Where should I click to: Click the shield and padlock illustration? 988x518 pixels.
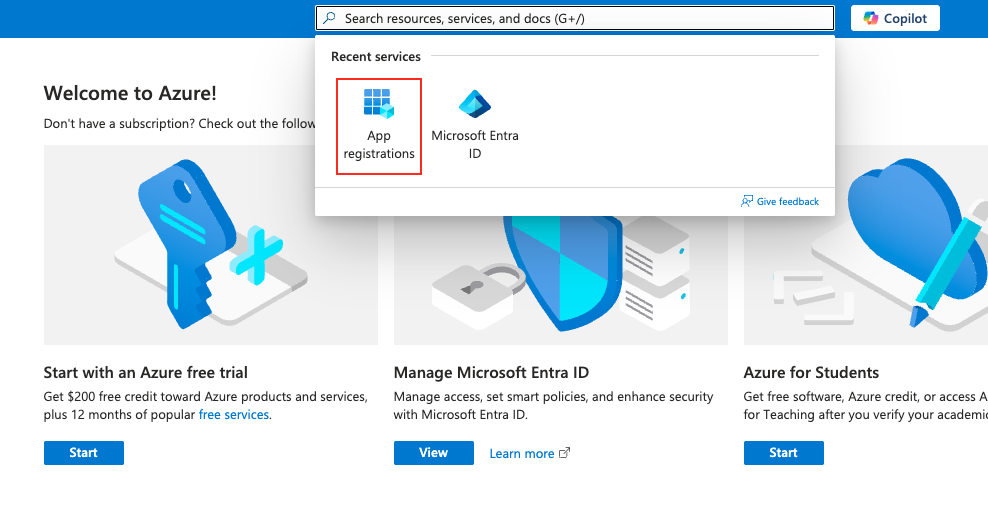point(560,280)
